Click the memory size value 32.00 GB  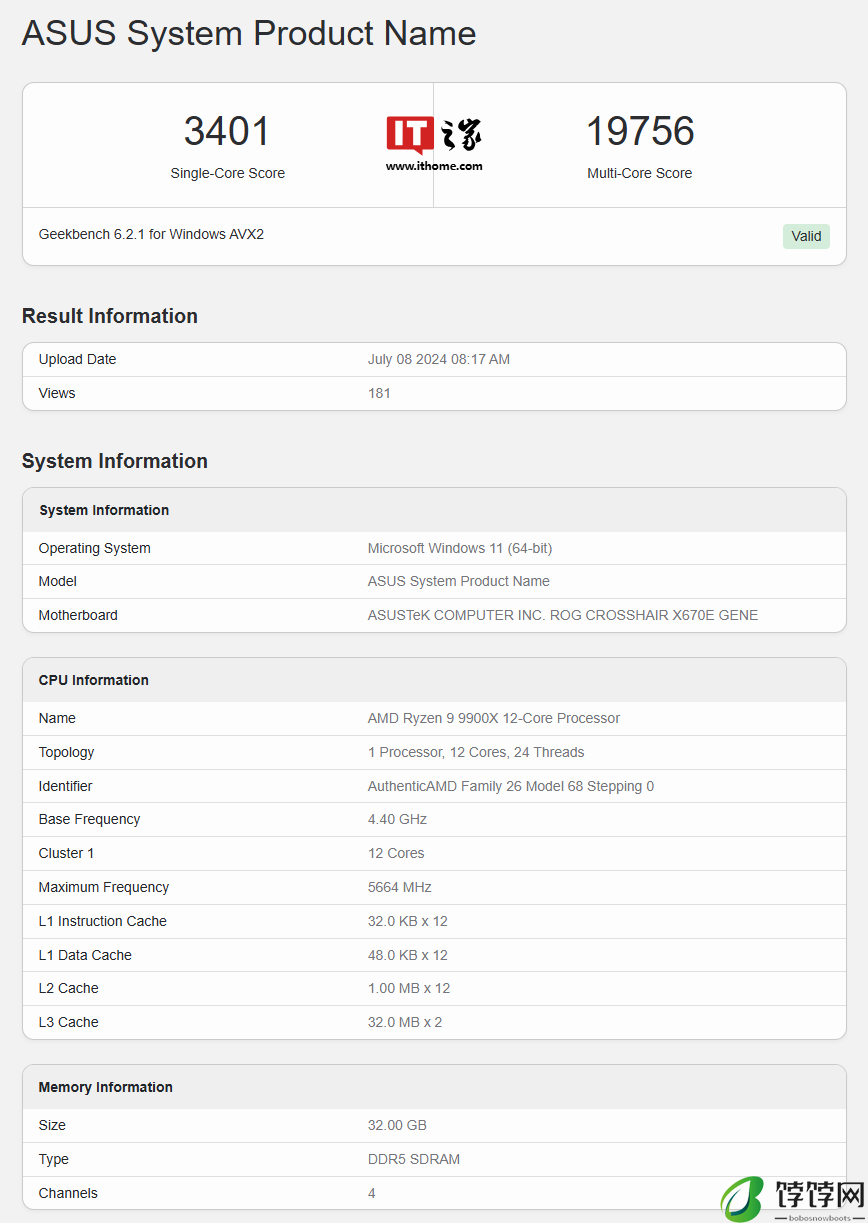(397, 1125)
